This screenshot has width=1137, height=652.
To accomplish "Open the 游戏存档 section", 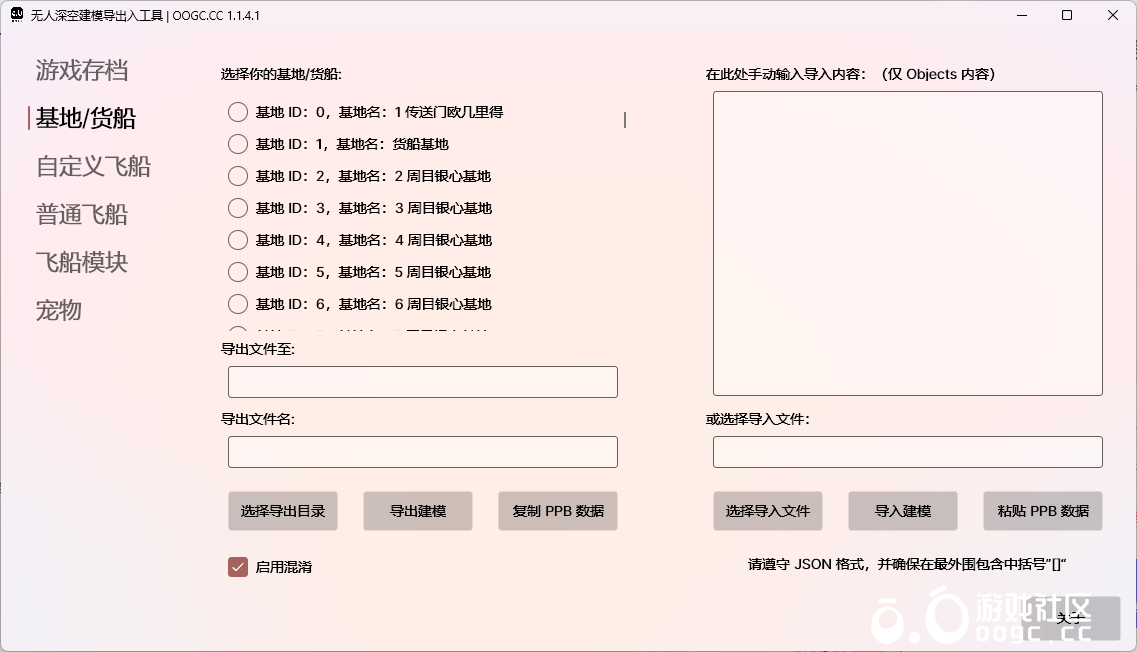I will tap(82, 70).
